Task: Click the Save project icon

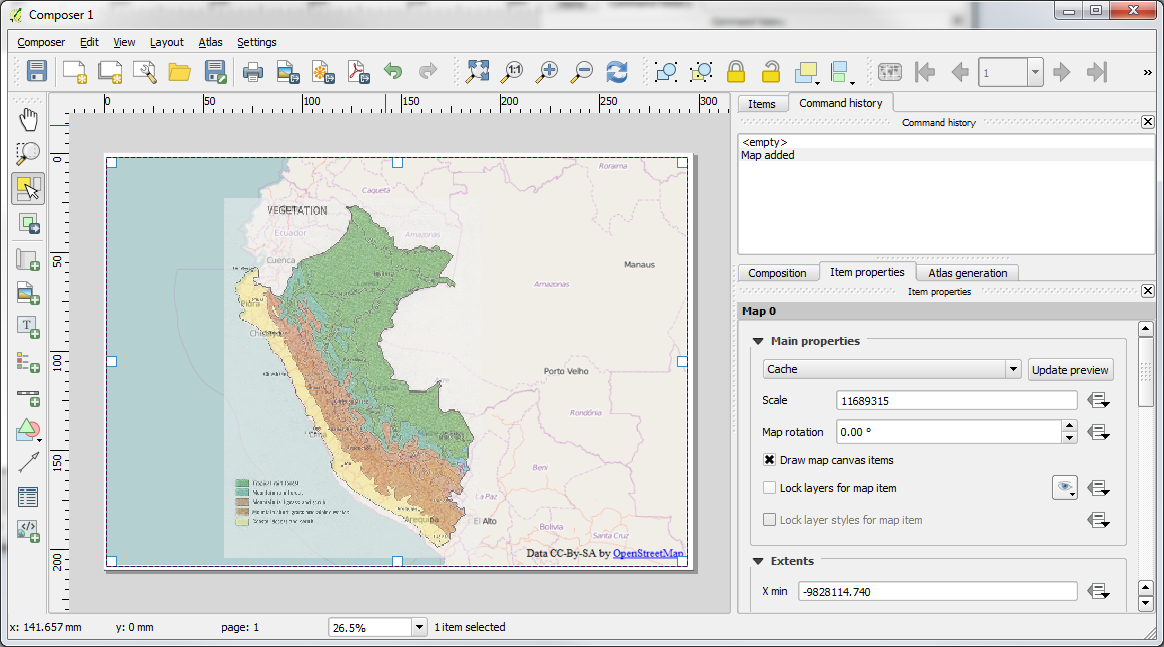Action: pos(37,71)
